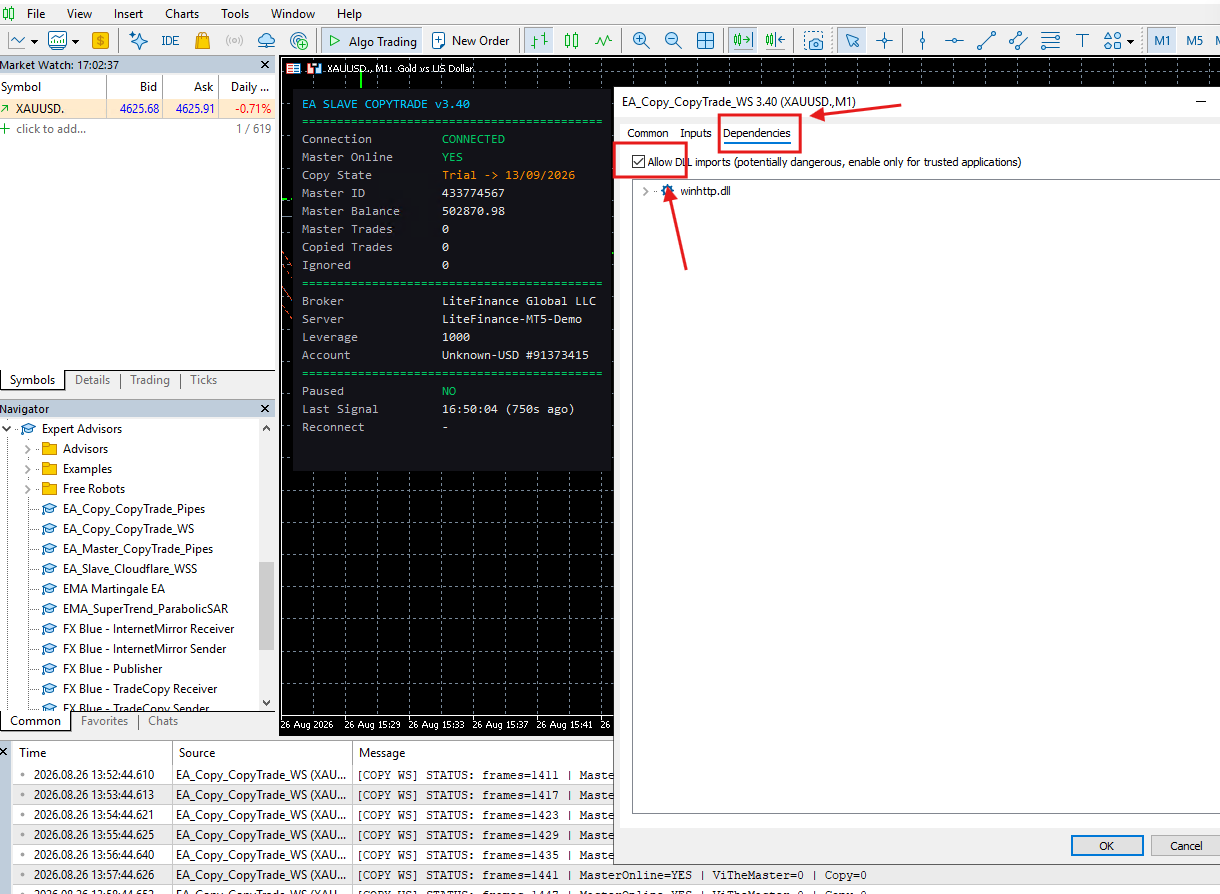Image resolution: width=1220 pixels, height=894 pixels.
Task: Zoom out the chart with magnifier minus
Action: [x=673, y=41]
